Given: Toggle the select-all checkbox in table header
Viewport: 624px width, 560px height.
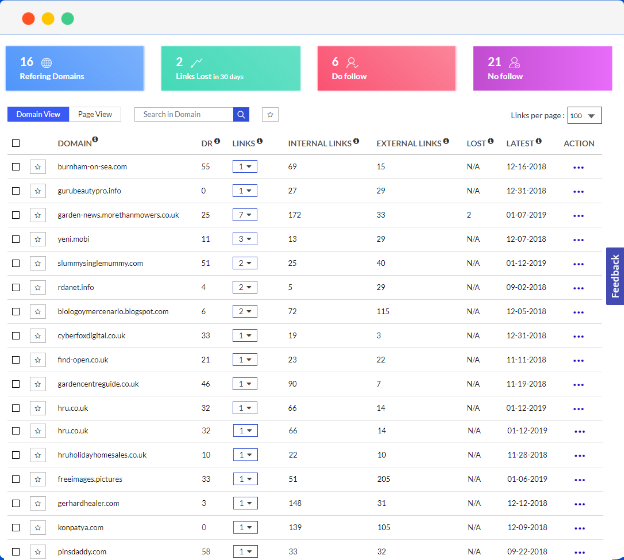Looking at the screenshot, I should coord(16,143).
